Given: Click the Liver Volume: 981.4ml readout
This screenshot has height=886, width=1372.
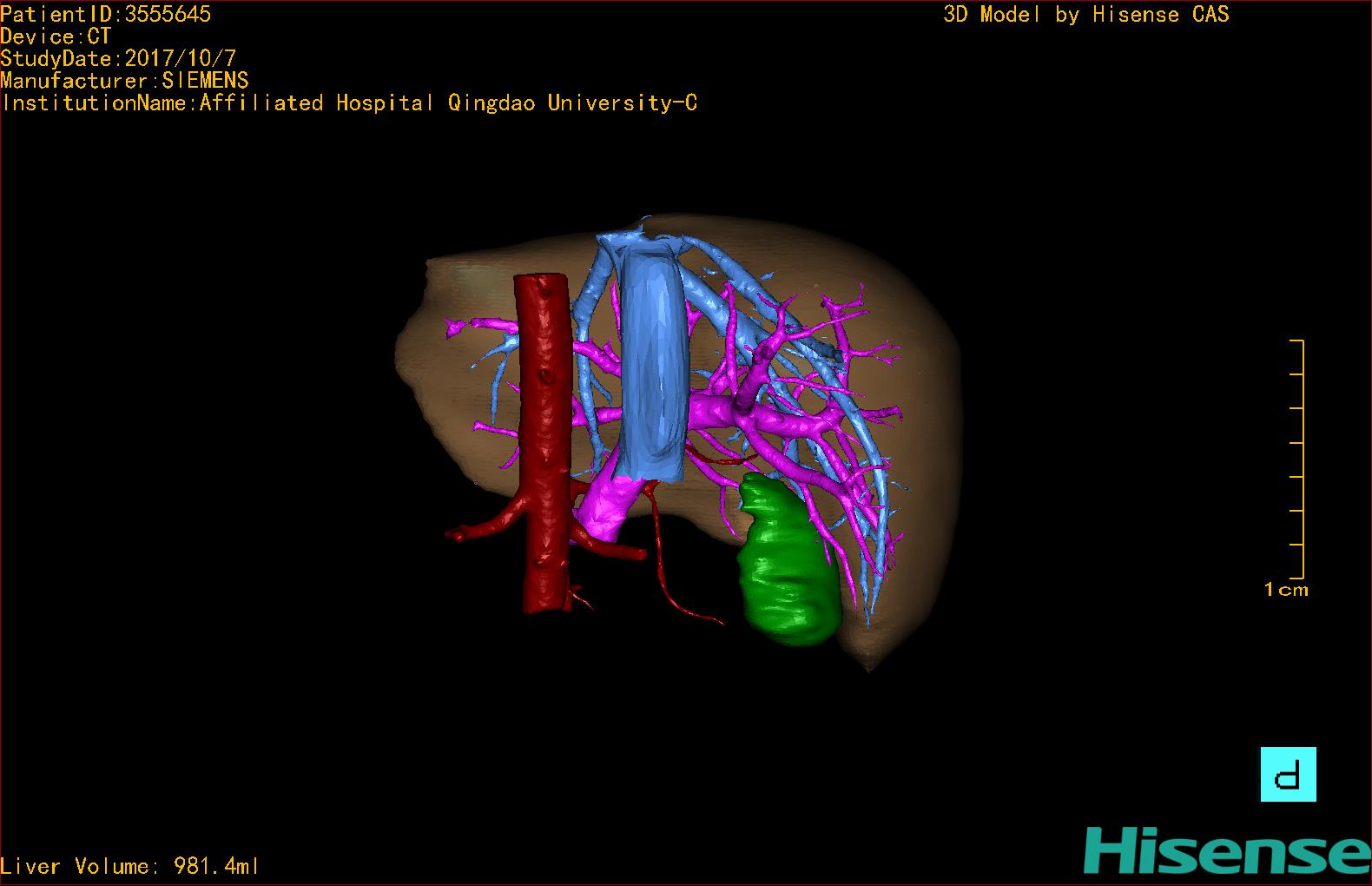Looking at the screenshot, I should [x=129, y=866].
